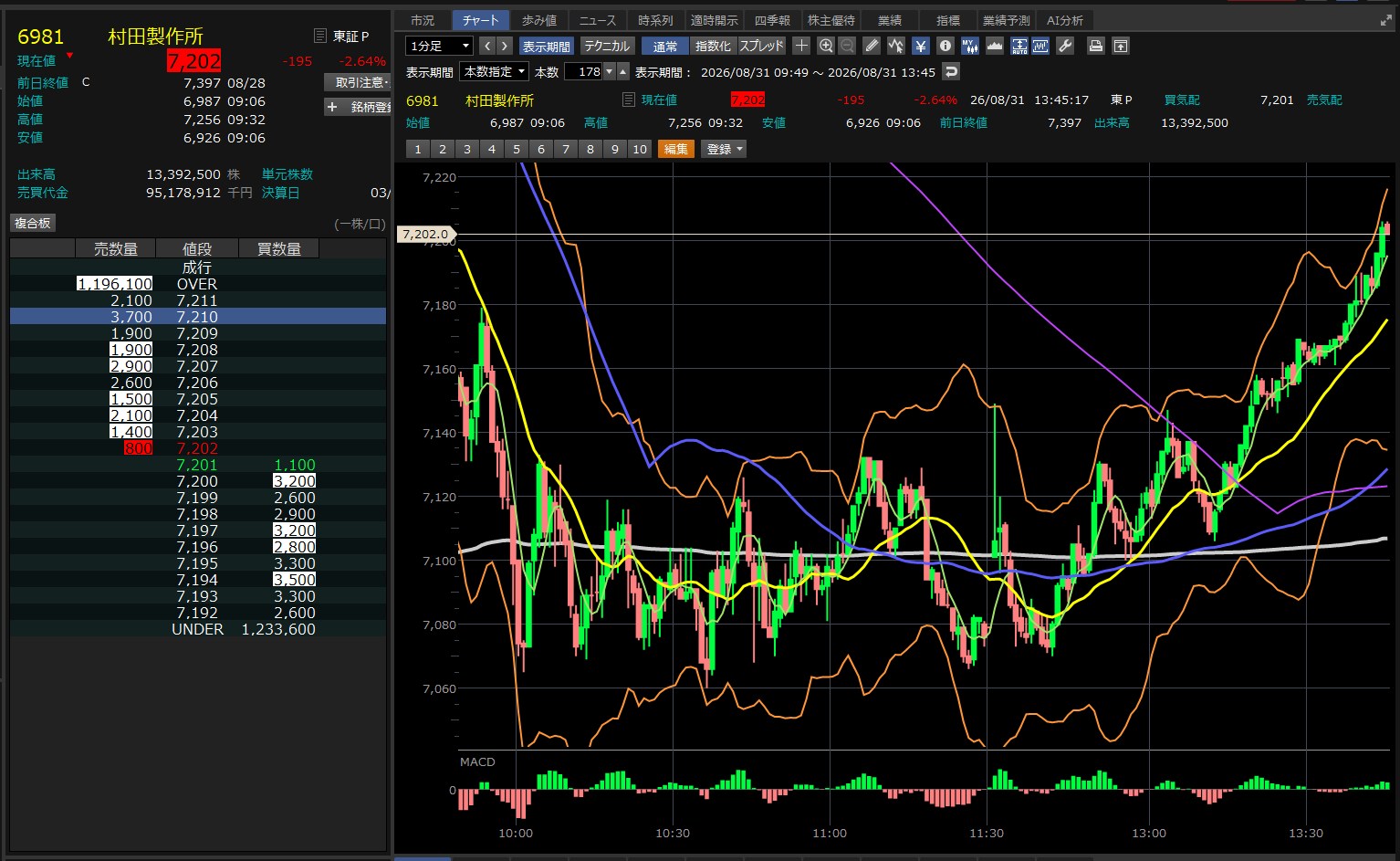Open the 歩み値 tab
This screenshot has height=861, width=1400.
(539, 20)
